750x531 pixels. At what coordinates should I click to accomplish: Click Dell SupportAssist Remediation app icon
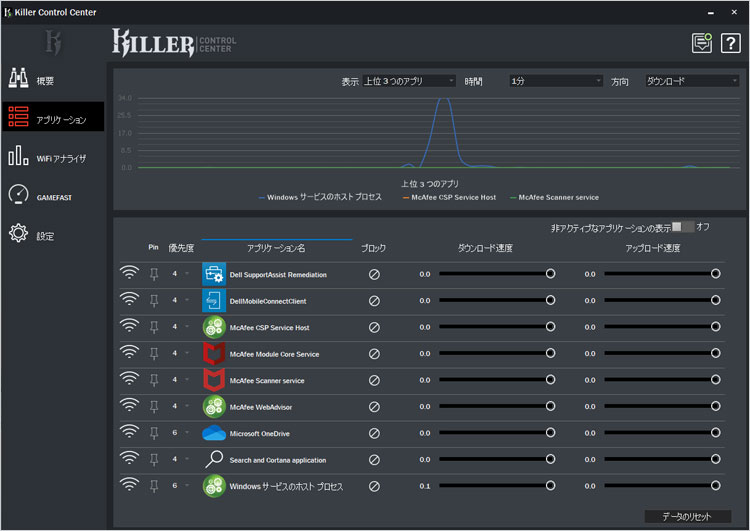tap(214, 274)
